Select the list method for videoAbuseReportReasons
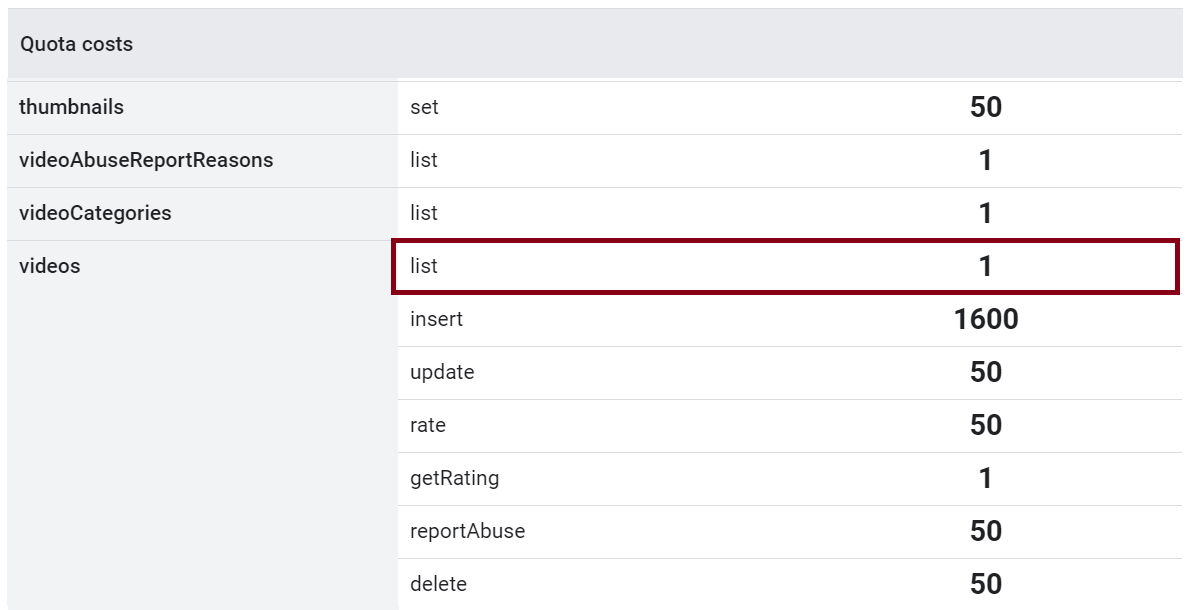The height and width of the screenshot is (610, 1197). click(x=424, y=160)
